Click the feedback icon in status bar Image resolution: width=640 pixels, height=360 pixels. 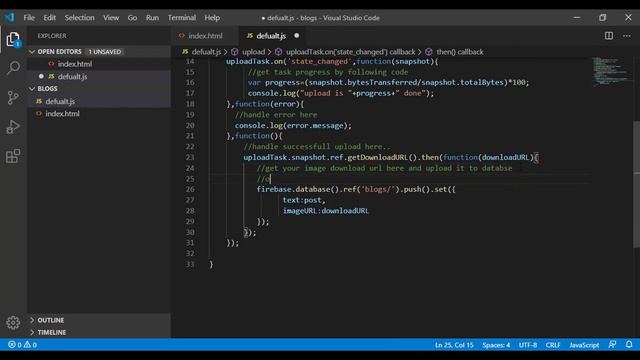coord(612,344)
